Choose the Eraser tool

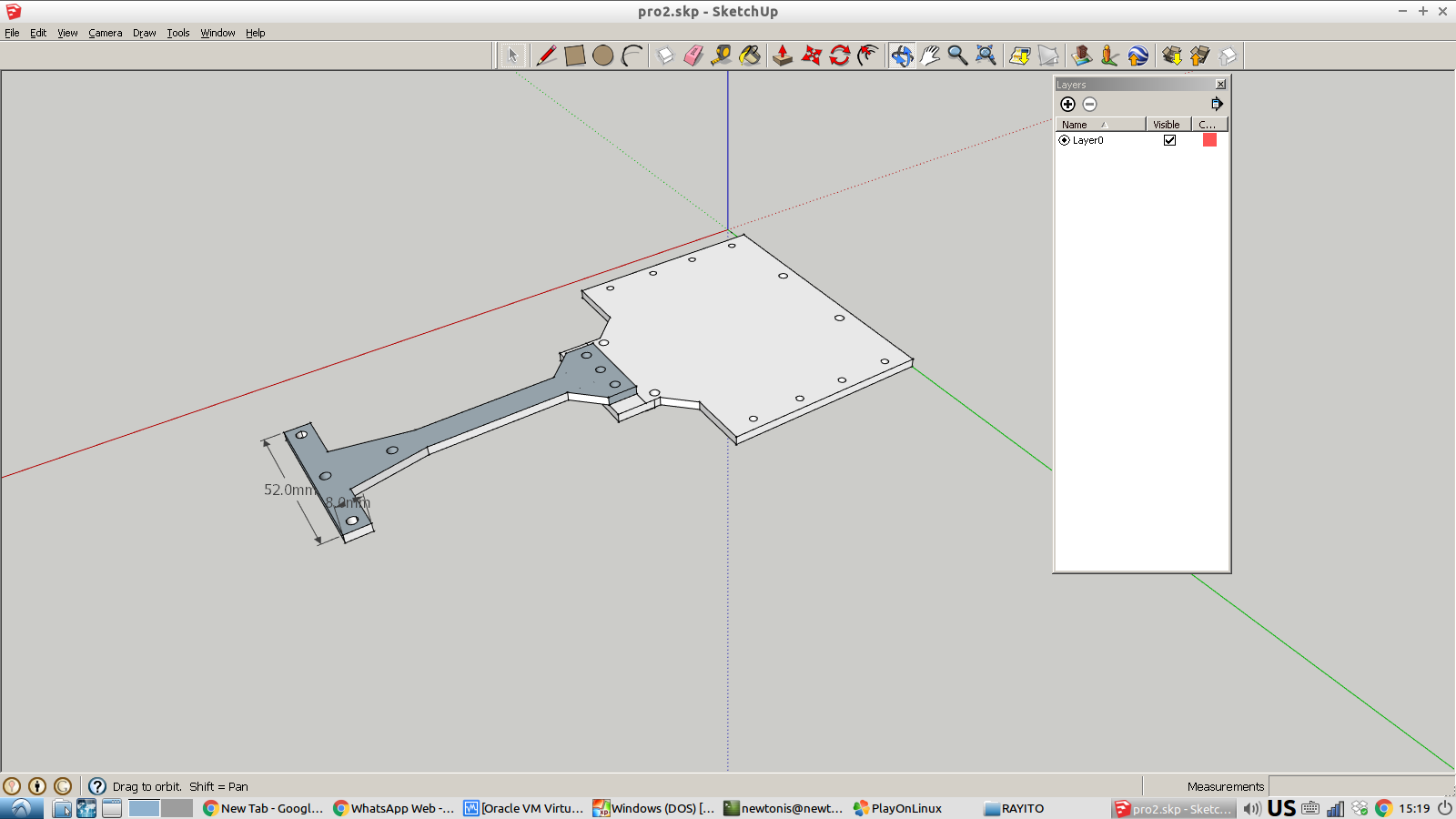pos(693,56)
